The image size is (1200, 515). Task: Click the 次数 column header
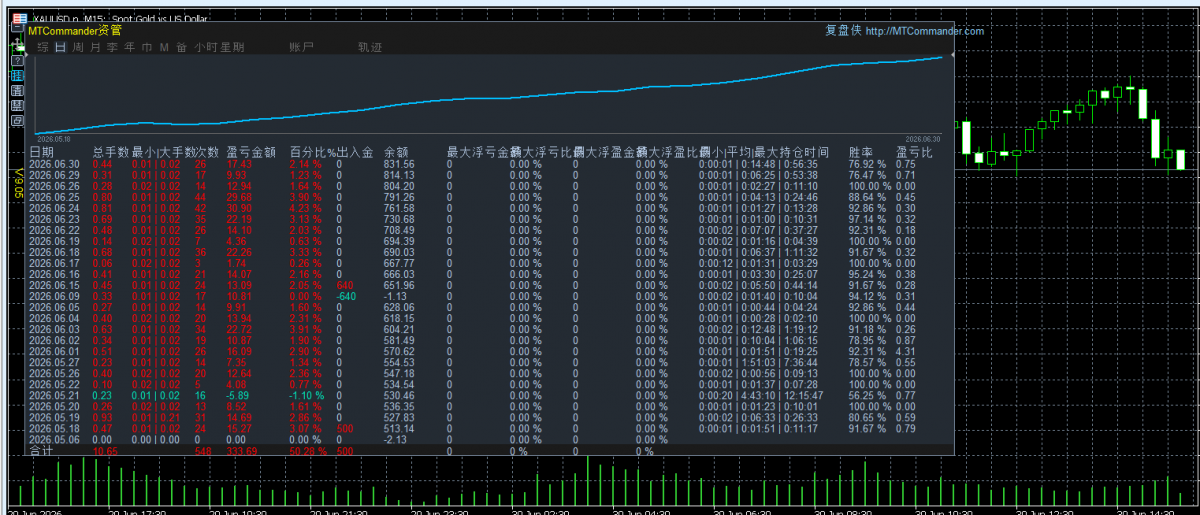207,153
